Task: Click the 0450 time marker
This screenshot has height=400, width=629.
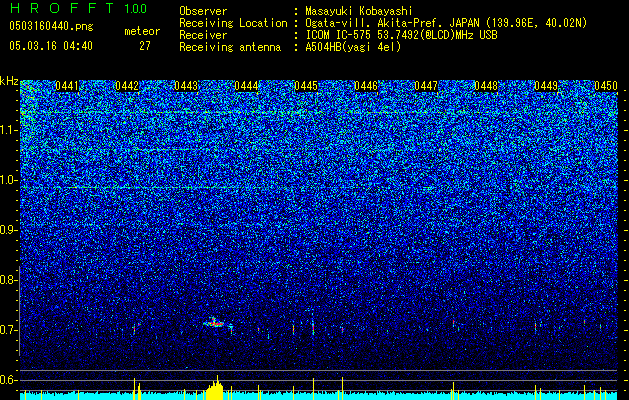Action: (x=606, y=86)
